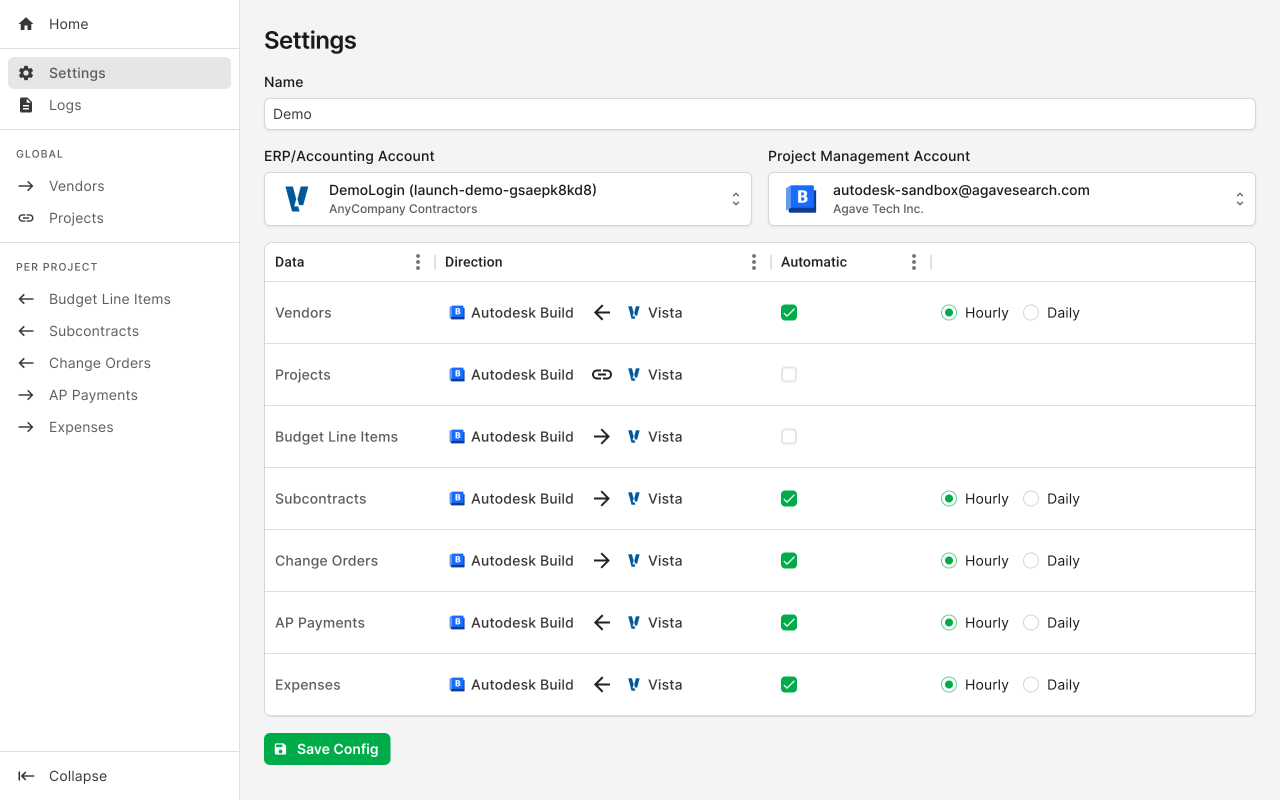Click the Autodesk Build icon in AP Payments row
1280x800 pixels.
457,623
